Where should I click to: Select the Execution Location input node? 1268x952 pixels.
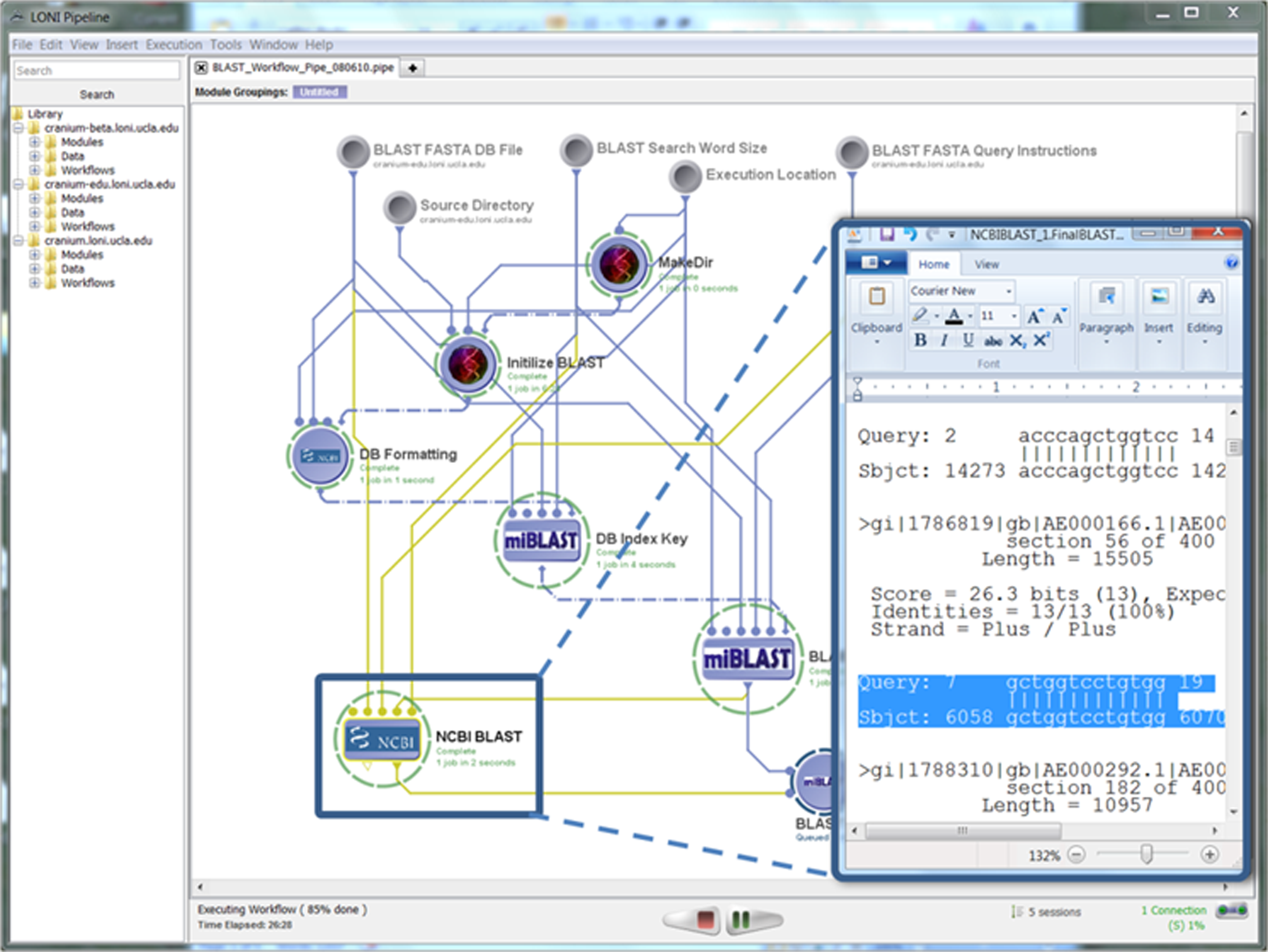[x=685, y=176]
